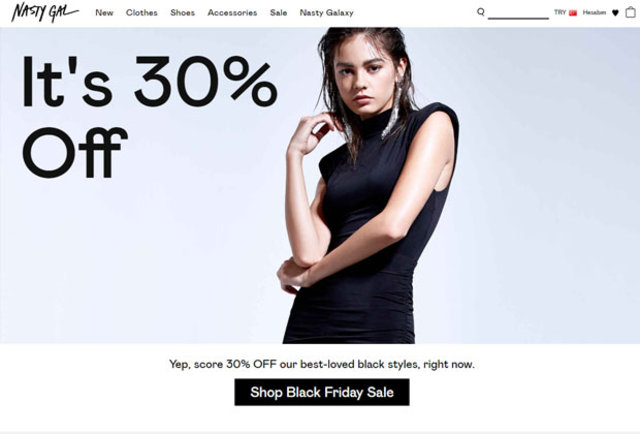640x434 pixels.
Task: Open the shopping bag icon
Action: point(630,12)
